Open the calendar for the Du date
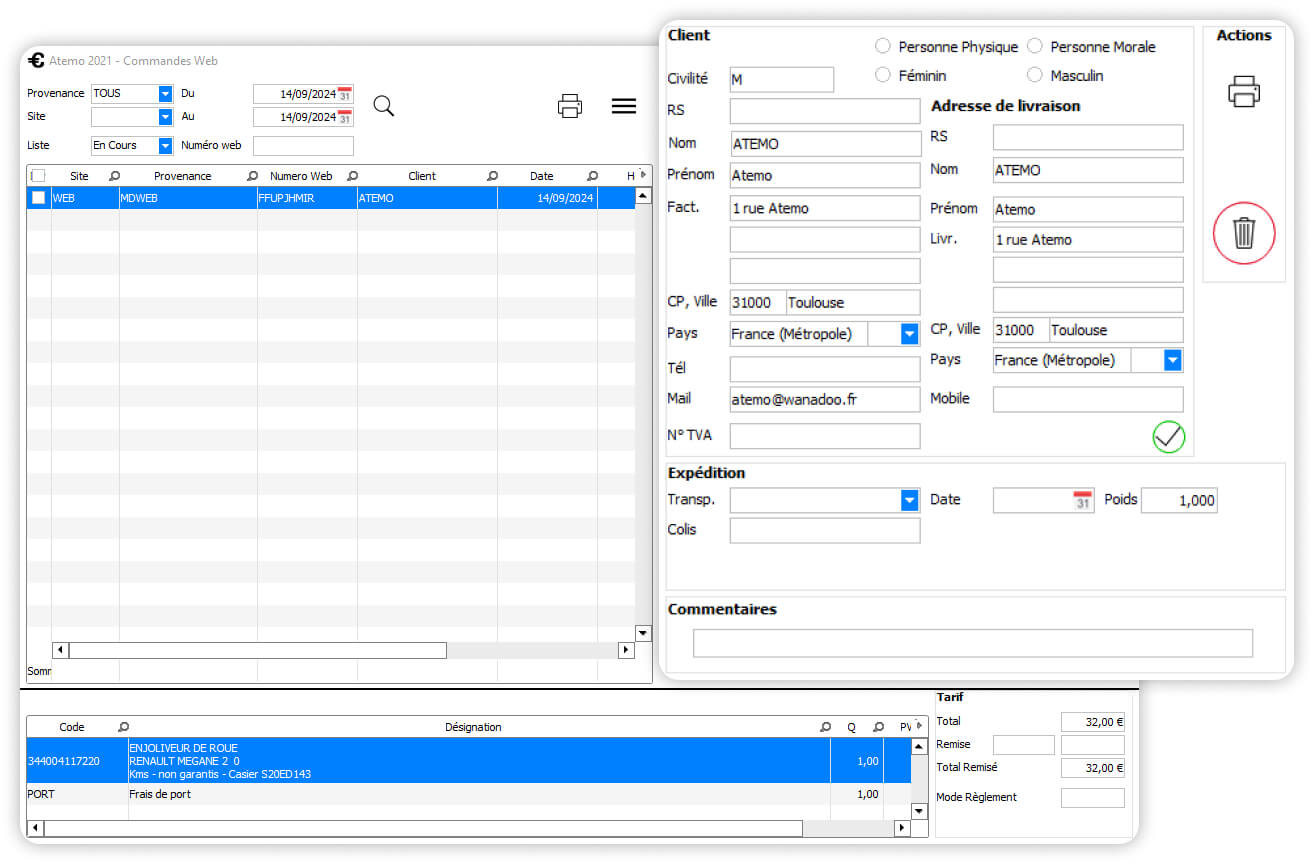1314x864 pixels. pos(345,94)
